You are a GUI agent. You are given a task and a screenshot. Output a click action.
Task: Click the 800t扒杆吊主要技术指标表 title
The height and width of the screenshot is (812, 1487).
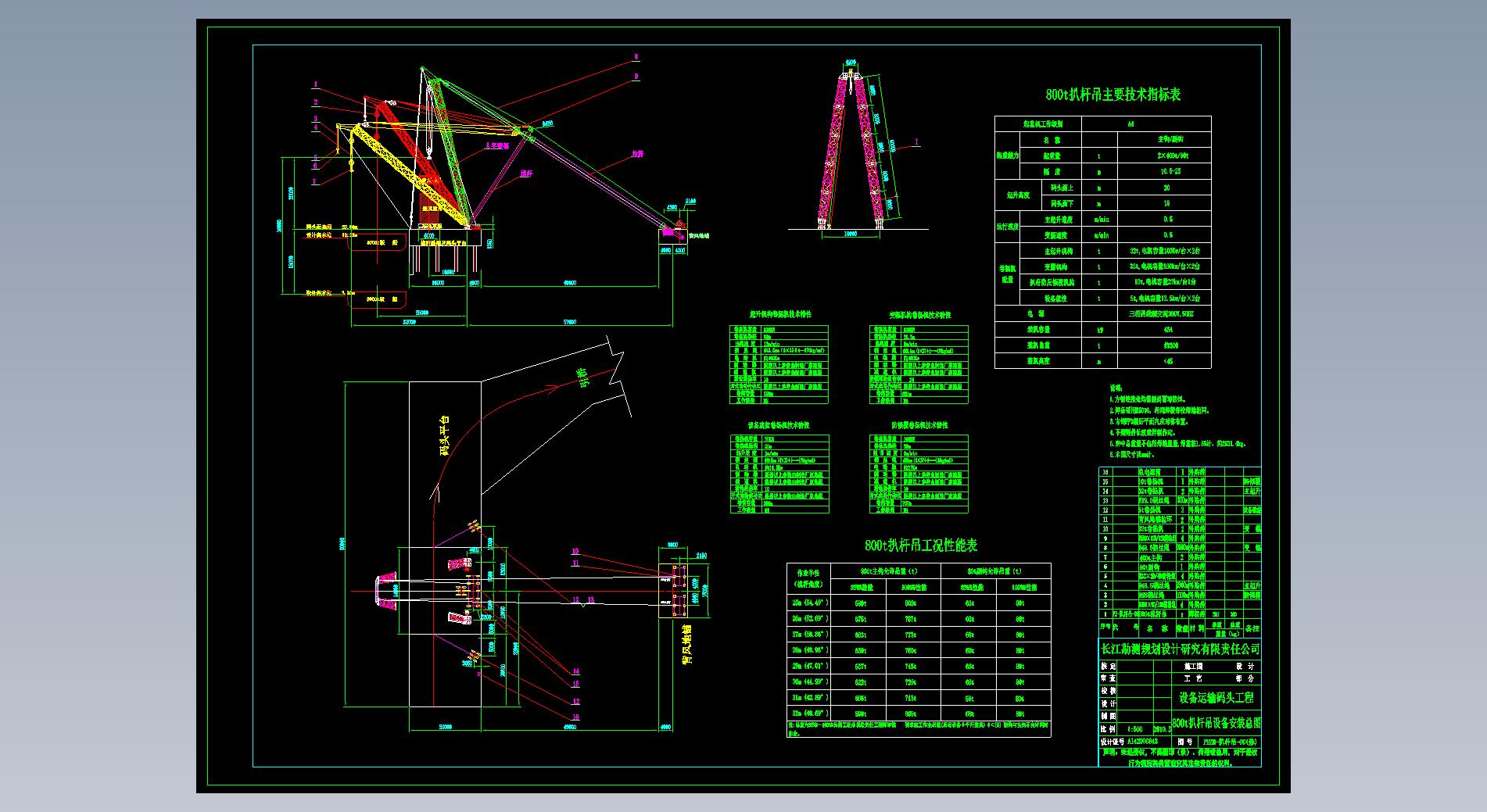click(x=1113, y=95)
